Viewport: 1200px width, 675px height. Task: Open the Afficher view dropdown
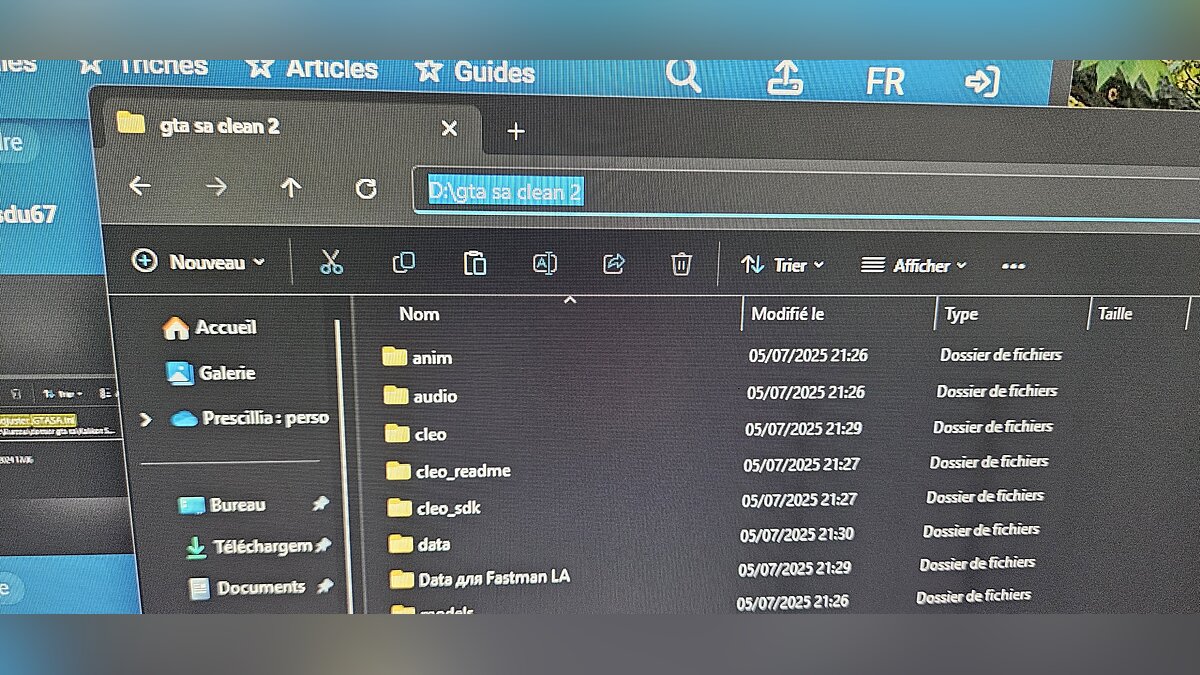tap(914, 266)
